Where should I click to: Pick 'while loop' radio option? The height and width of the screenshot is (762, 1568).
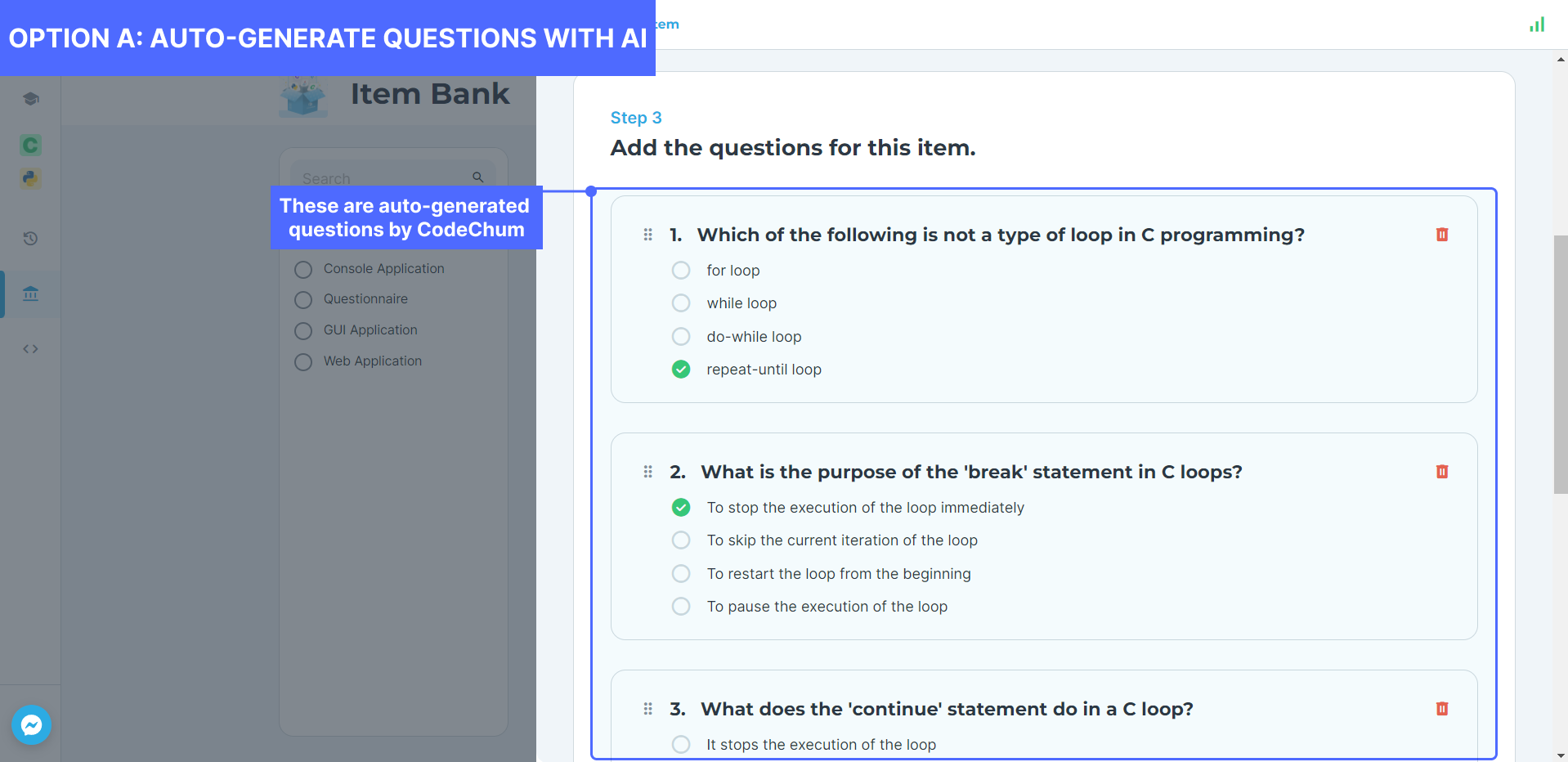click(x=681, y=303)
